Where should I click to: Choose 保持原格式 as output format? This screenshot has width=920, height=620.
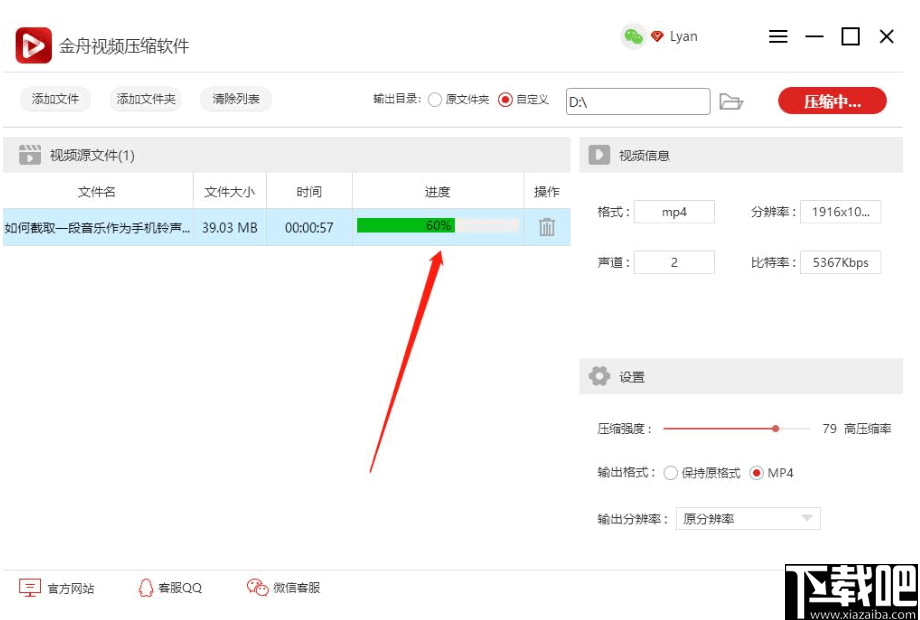click(671, 472)
